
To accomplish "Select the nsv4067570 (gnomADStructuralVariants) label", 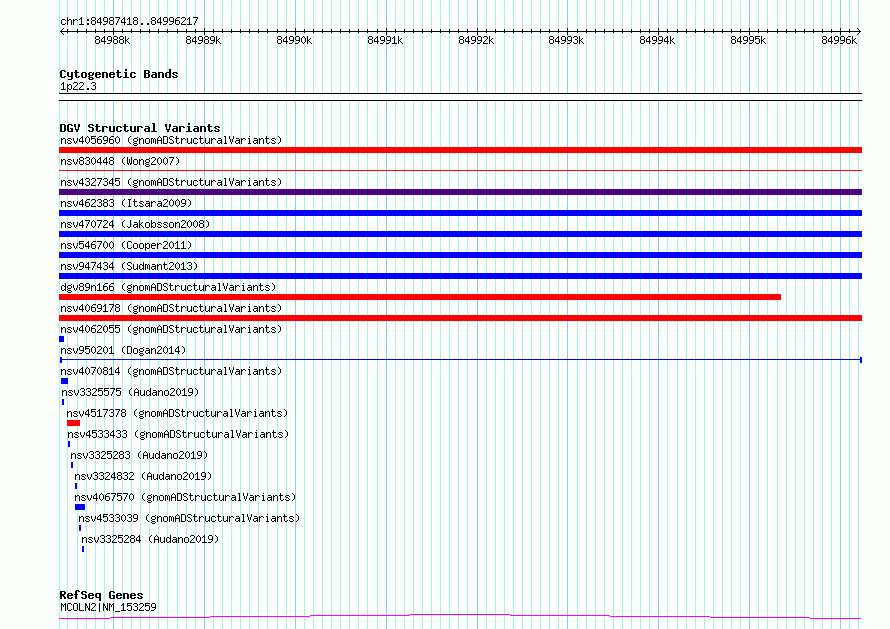I will tap(185, 497).
